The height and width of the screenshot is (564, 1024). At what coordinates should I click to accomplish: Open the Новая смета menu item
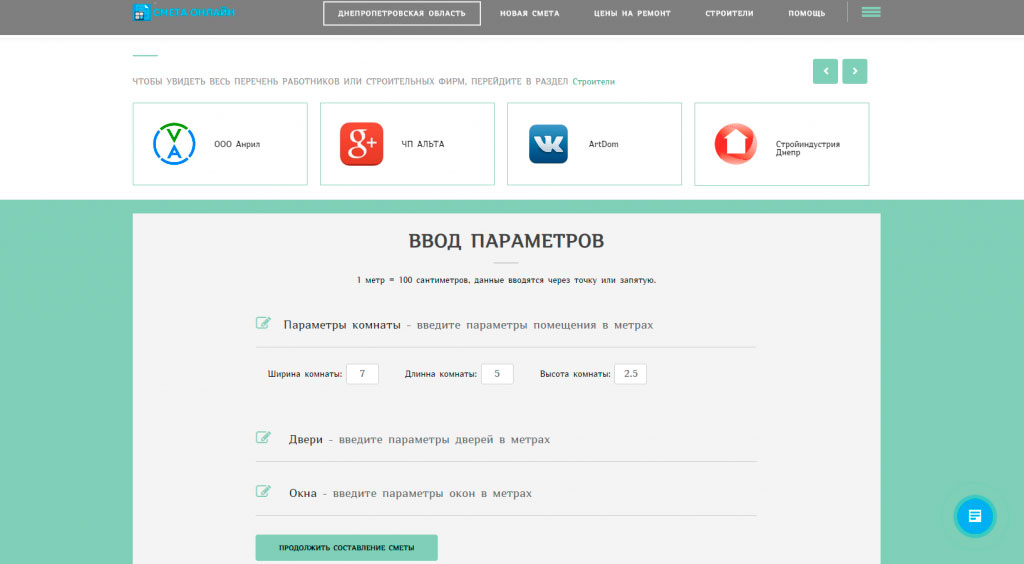coord(529,14)
